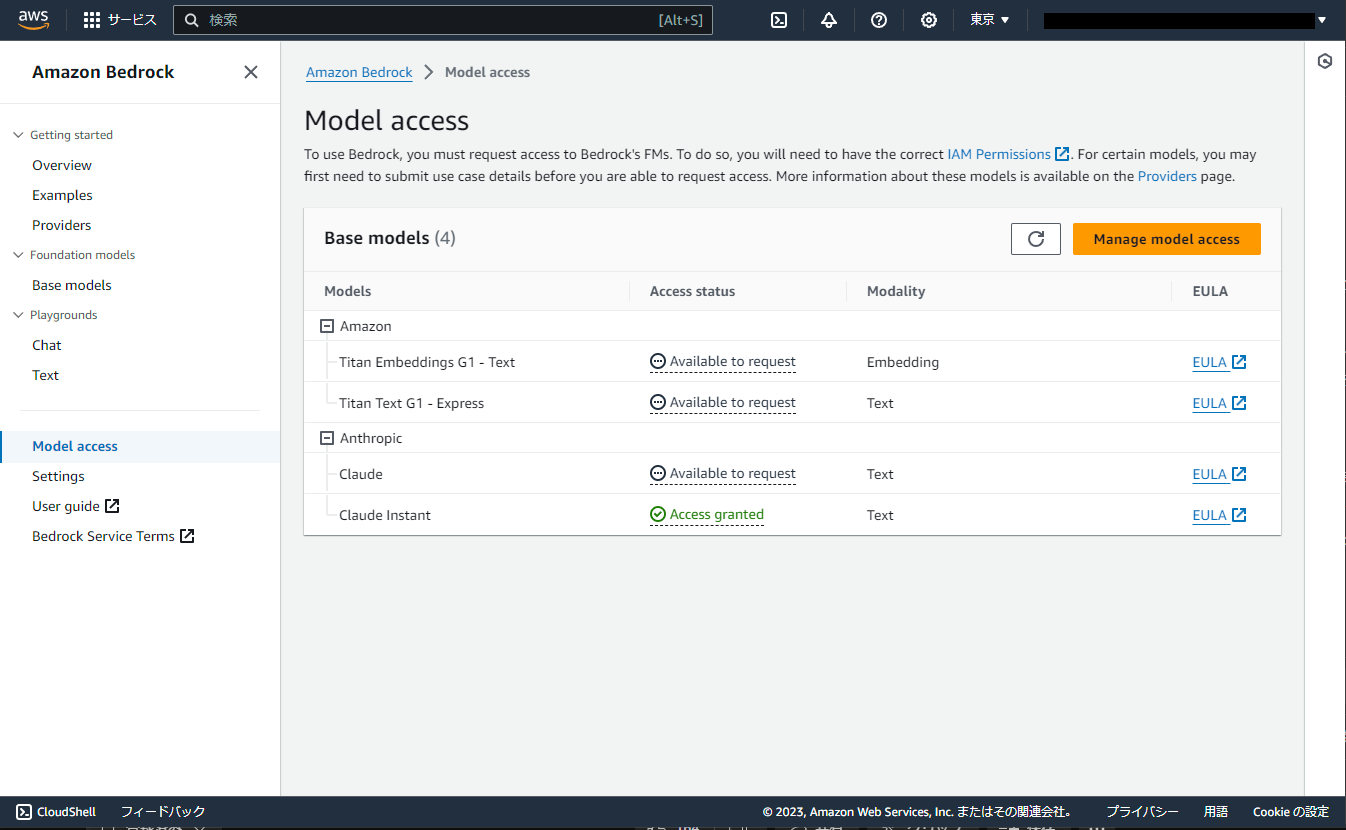Open the settings gear icon

point(929,20)
